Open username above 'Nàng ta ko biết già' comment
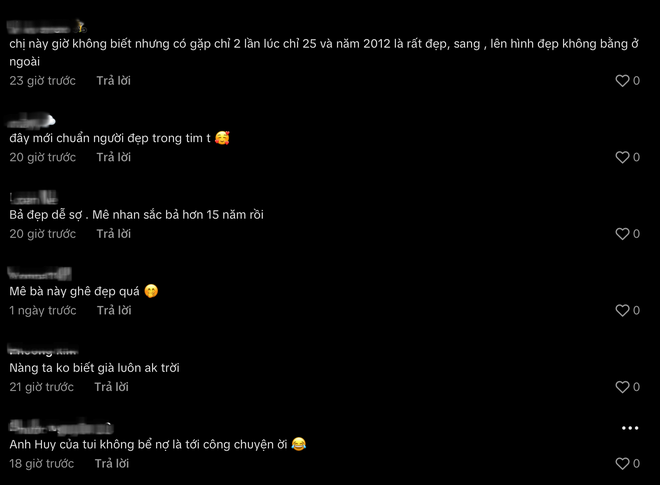660x485 pixels. 43,350
